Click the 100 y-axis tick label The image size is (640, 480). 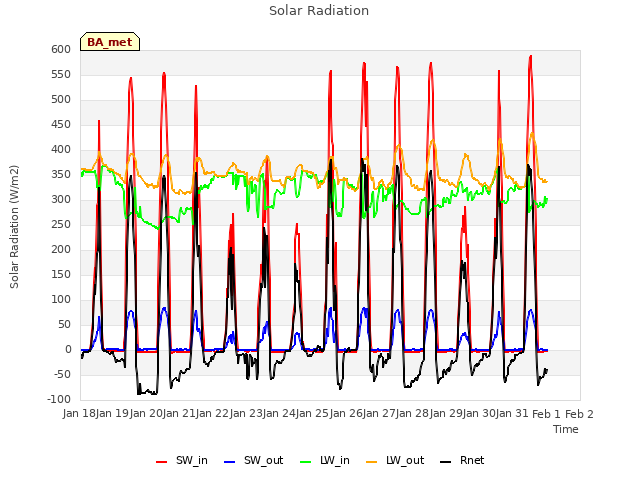click(61, 300)
